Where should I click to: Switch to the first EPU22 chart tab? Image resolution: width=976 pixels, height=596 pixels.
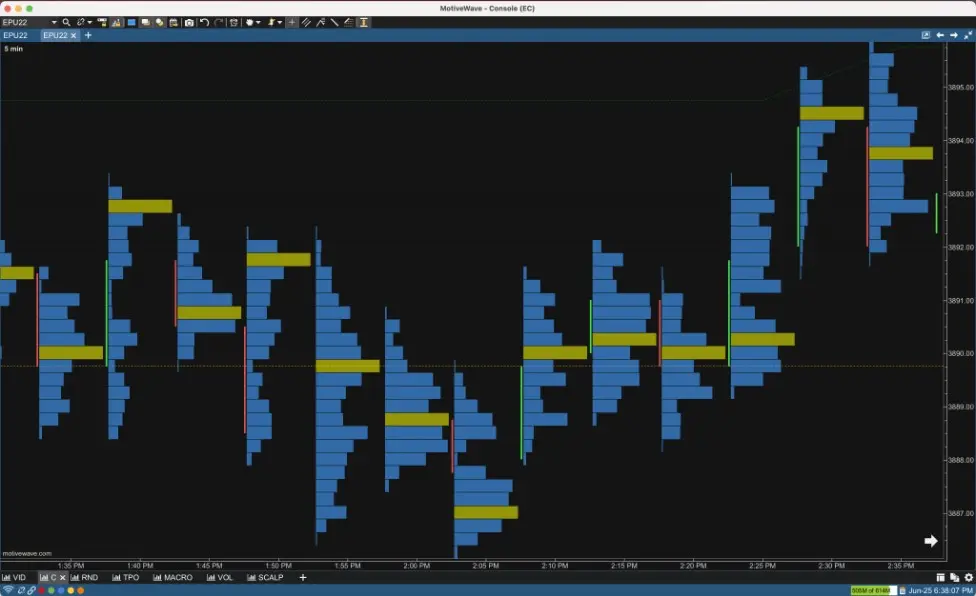coord(16,35)
